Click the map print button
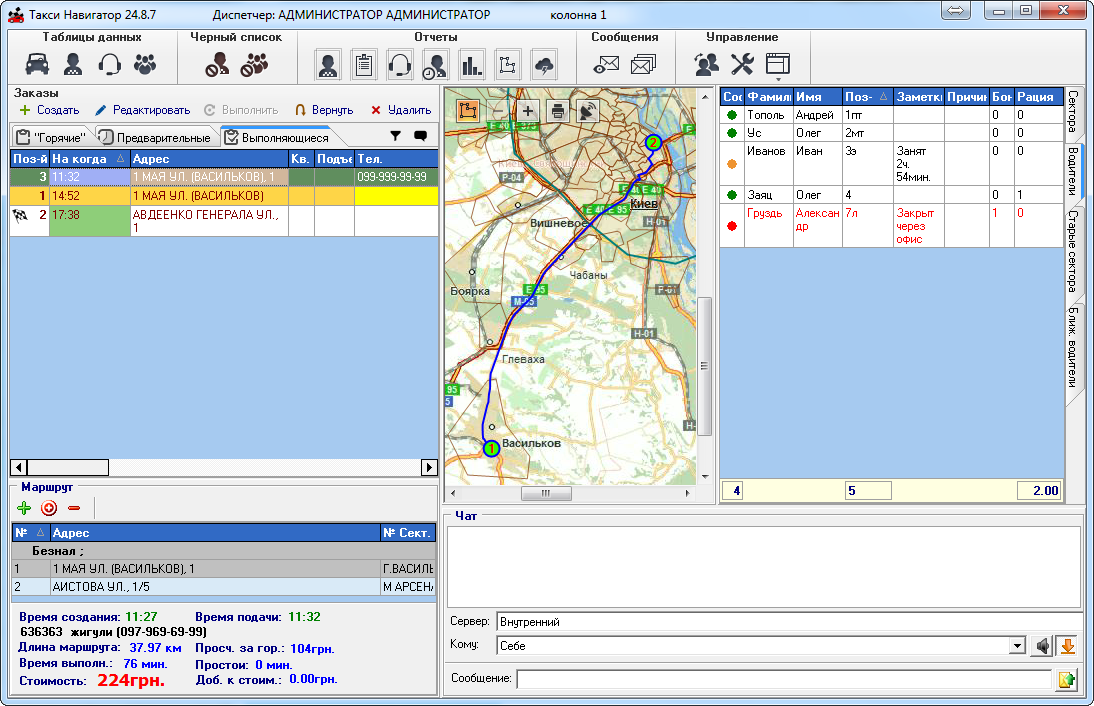Viewport: 1094px width, 706px height. 558,111
